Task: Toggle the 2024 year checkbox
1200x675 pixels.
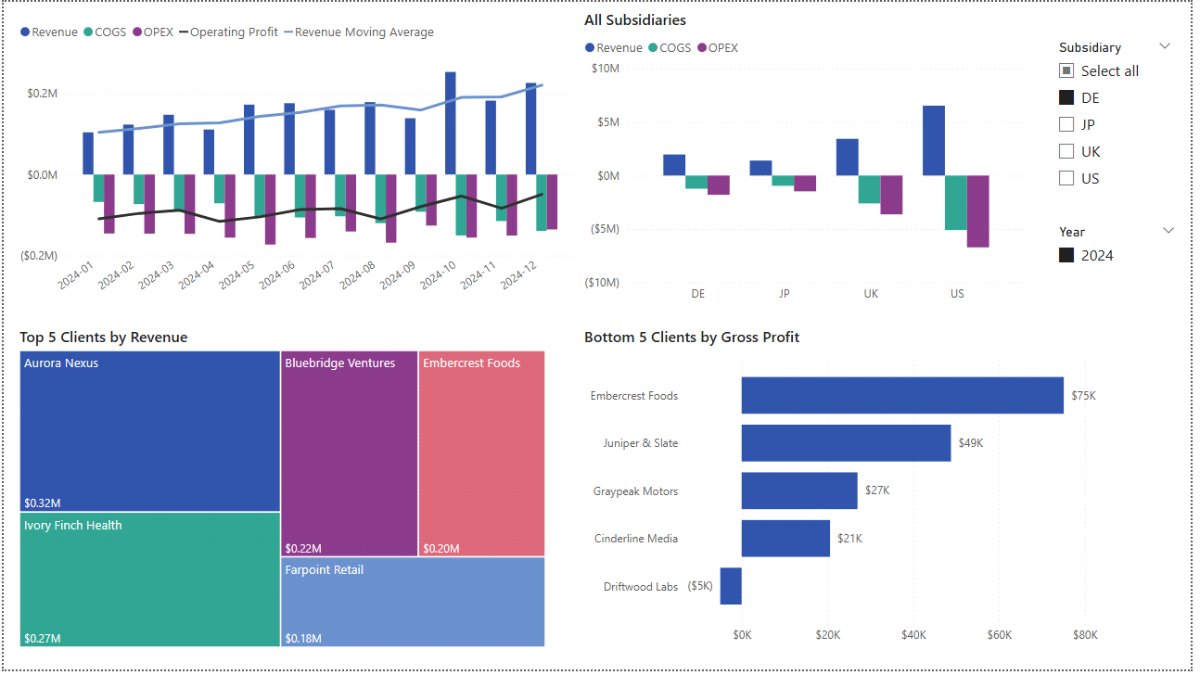Action: (x=1067, y=255)
